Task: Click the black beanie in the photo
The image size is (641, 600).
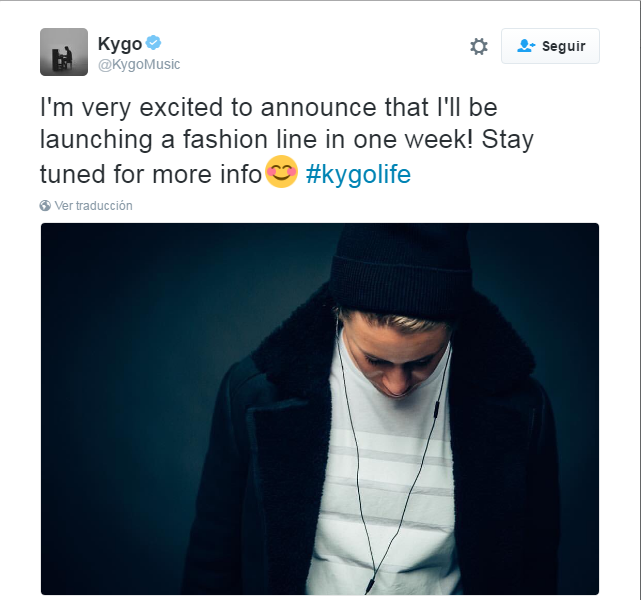Action: click(x=401, y=270)
